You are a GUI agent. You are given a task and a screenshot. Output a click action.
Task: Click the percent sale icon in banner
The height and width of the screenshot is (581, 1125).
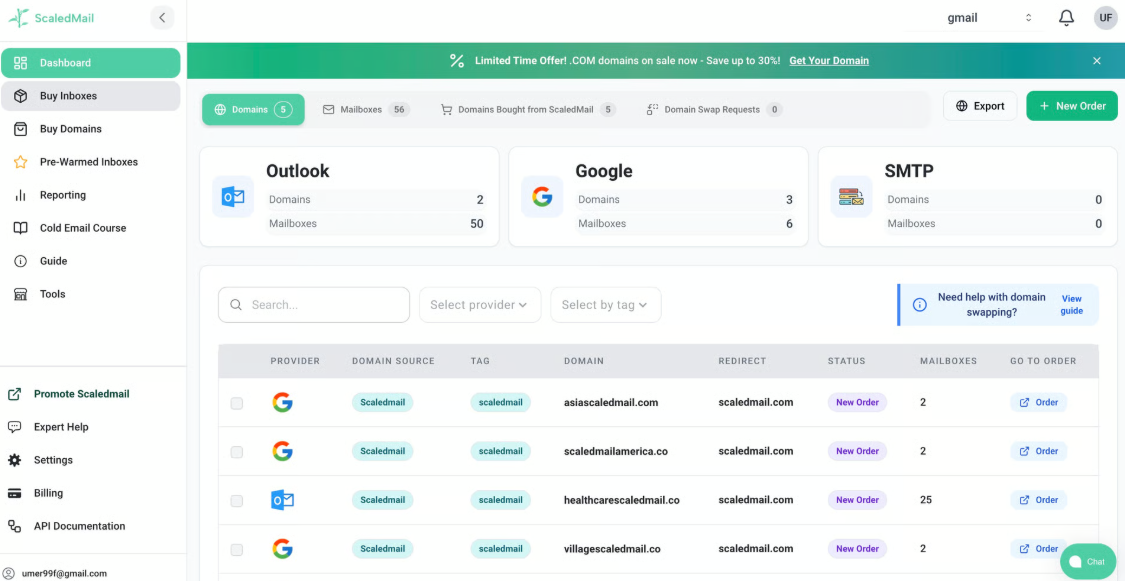pyautogui.click(x=457, y=61)
